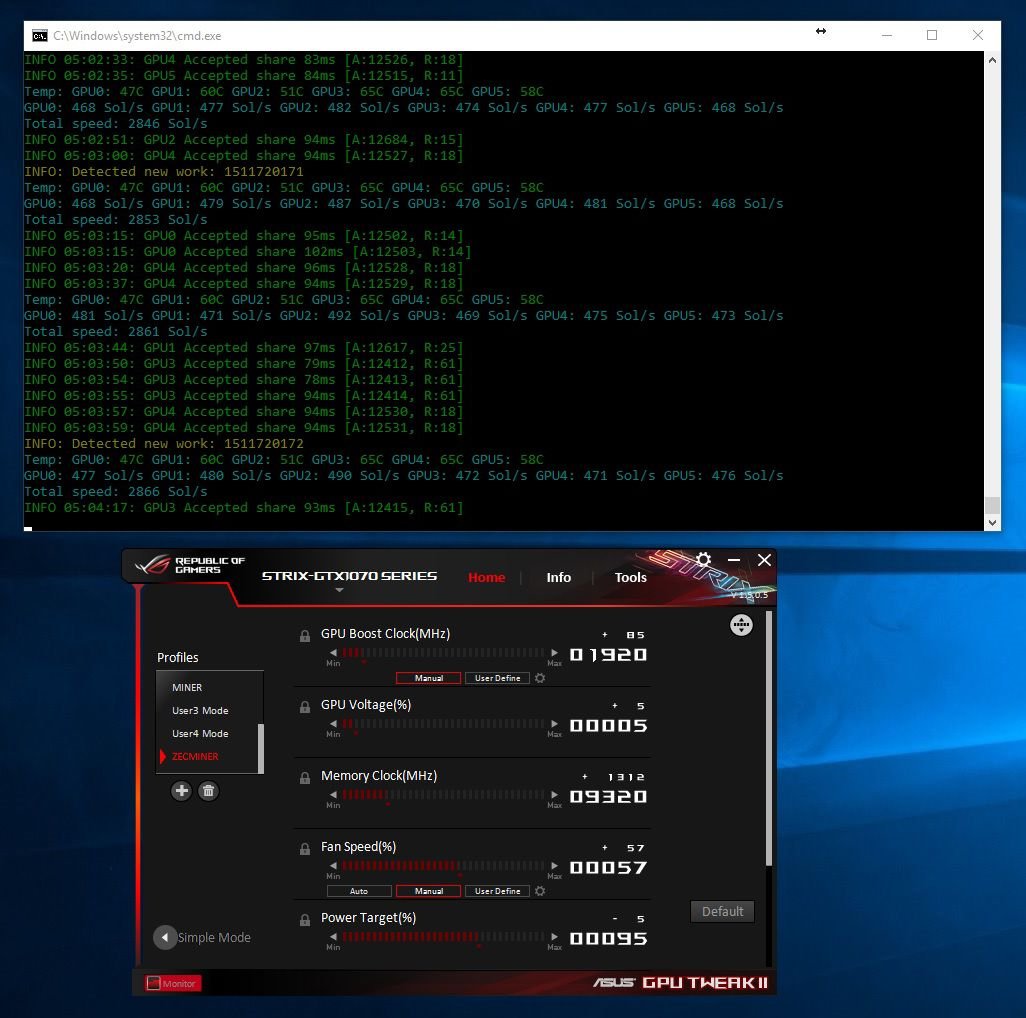Select the MINER profile
The width and height of the screenshot is (1026, 1018).
click(187, 687)
